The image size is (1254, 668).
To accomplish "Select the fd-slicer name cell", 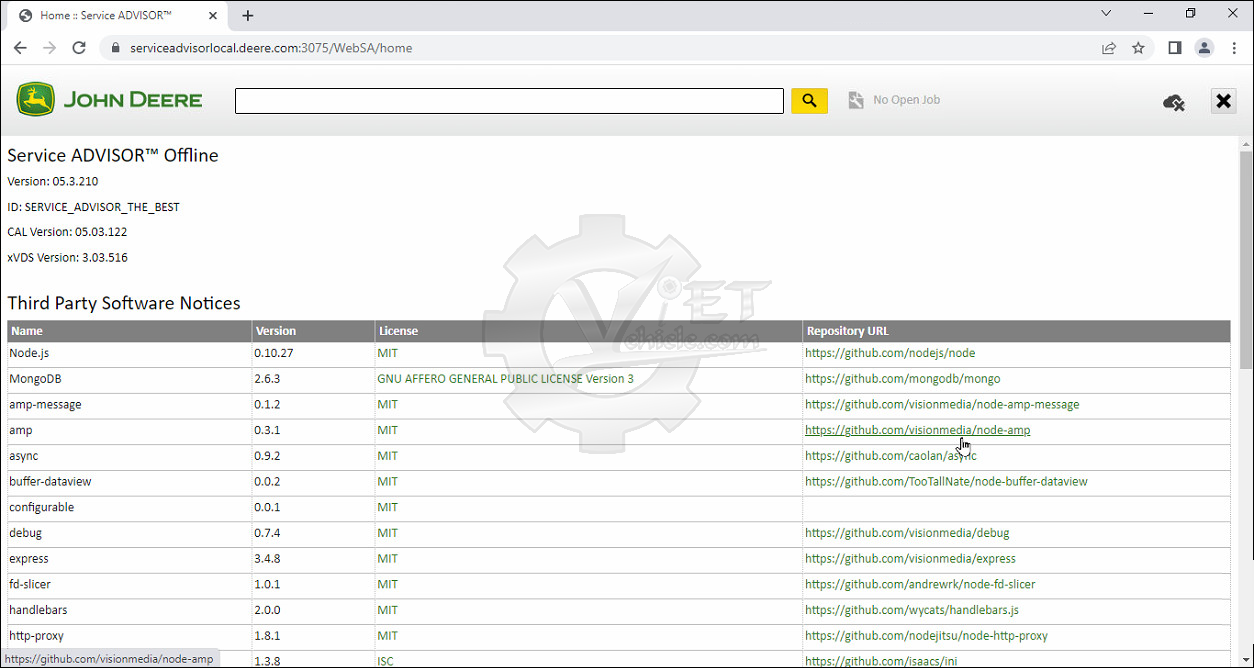I will [130, 584].
